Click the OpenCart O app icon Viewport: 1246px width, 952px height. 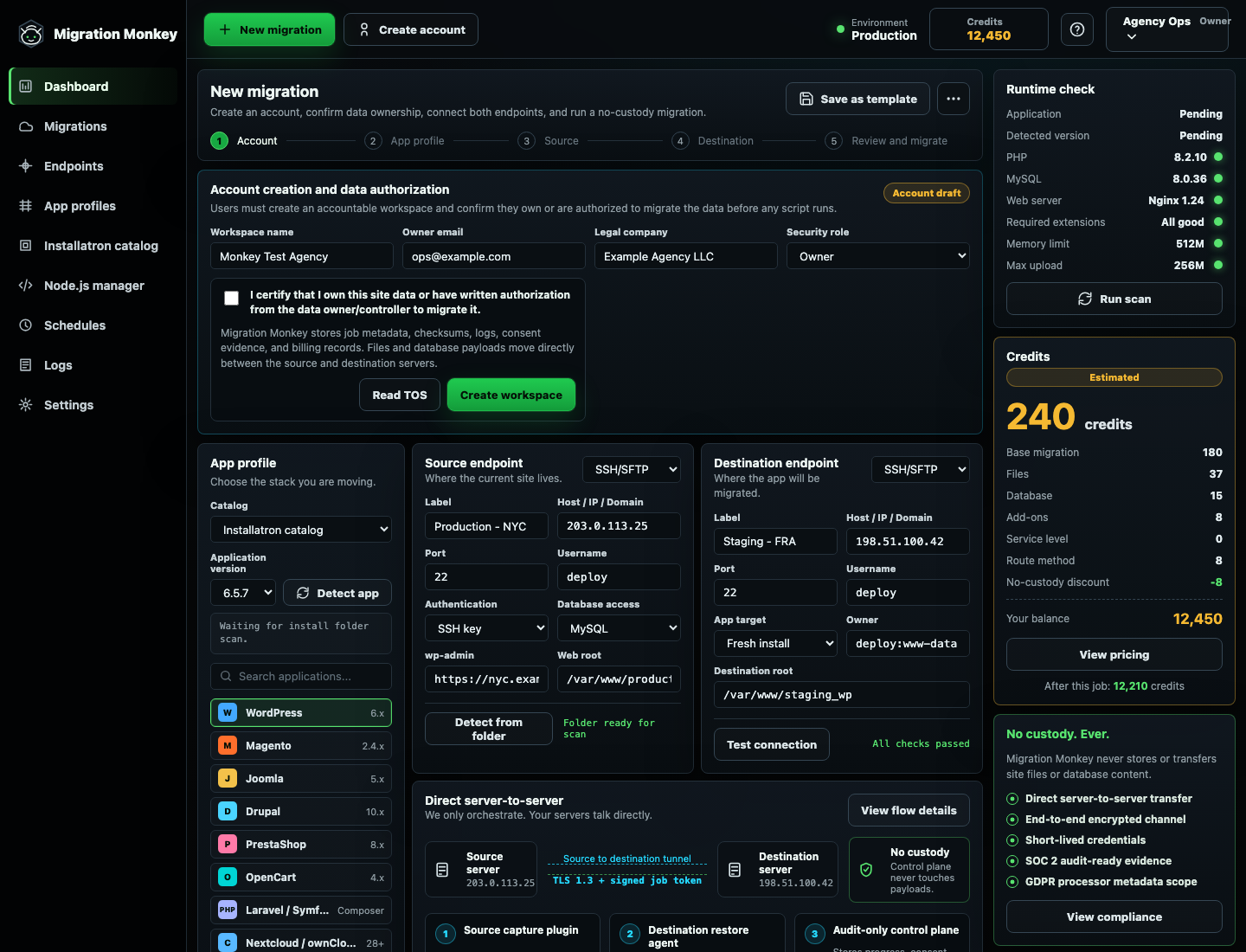pyautogui.click(x=228, y=877)
